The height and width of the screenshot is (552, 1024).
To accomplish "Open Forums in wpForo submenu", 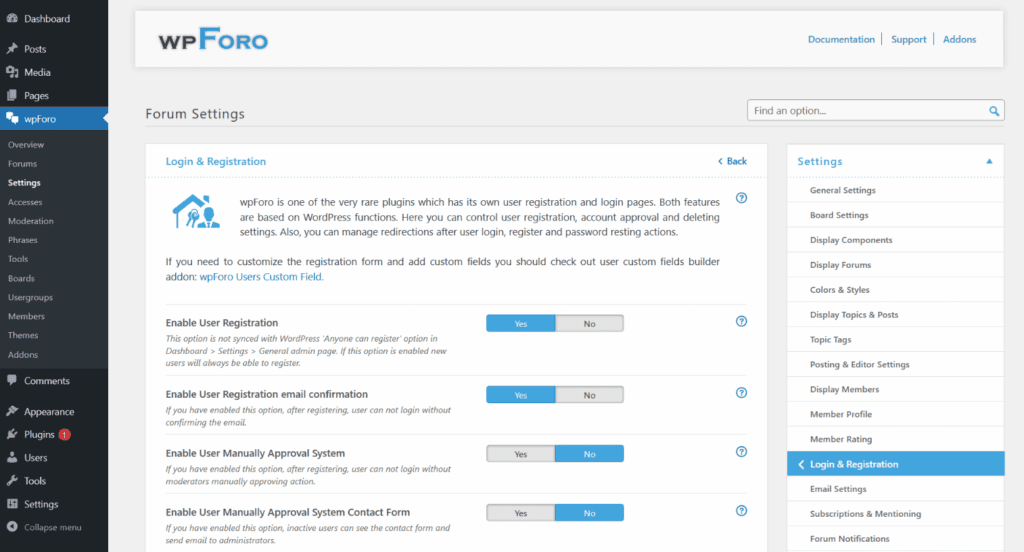I will [22, 163].
